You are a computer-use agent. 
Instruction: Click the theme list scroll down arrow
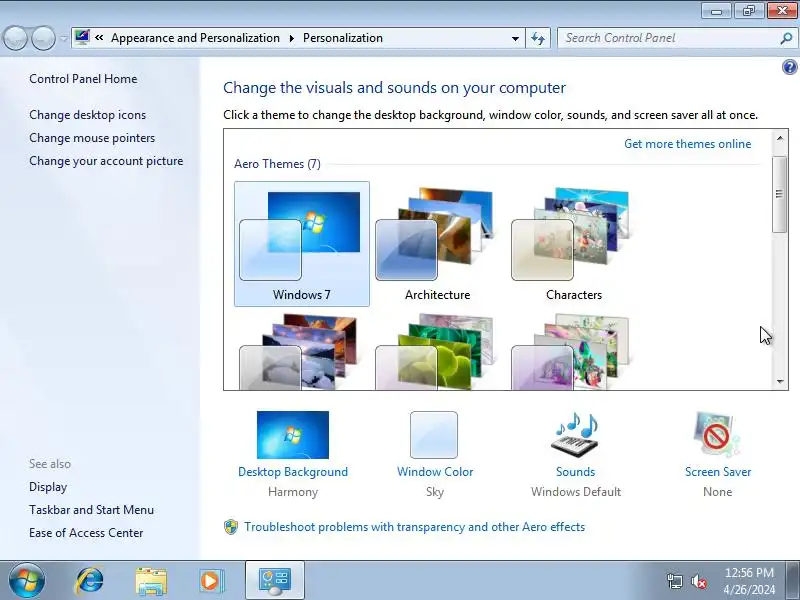780,381
